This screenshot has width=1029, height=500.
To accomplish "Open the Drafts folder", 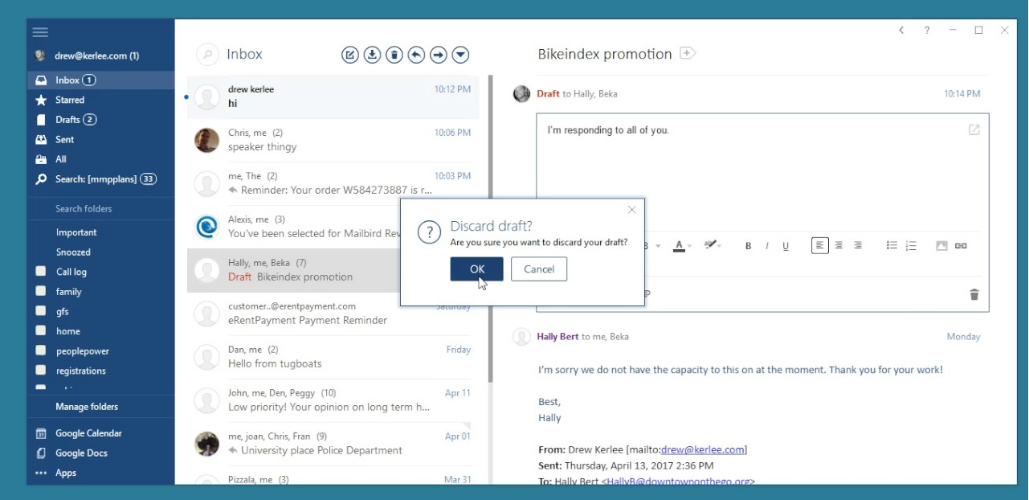I will click(100, 119).
